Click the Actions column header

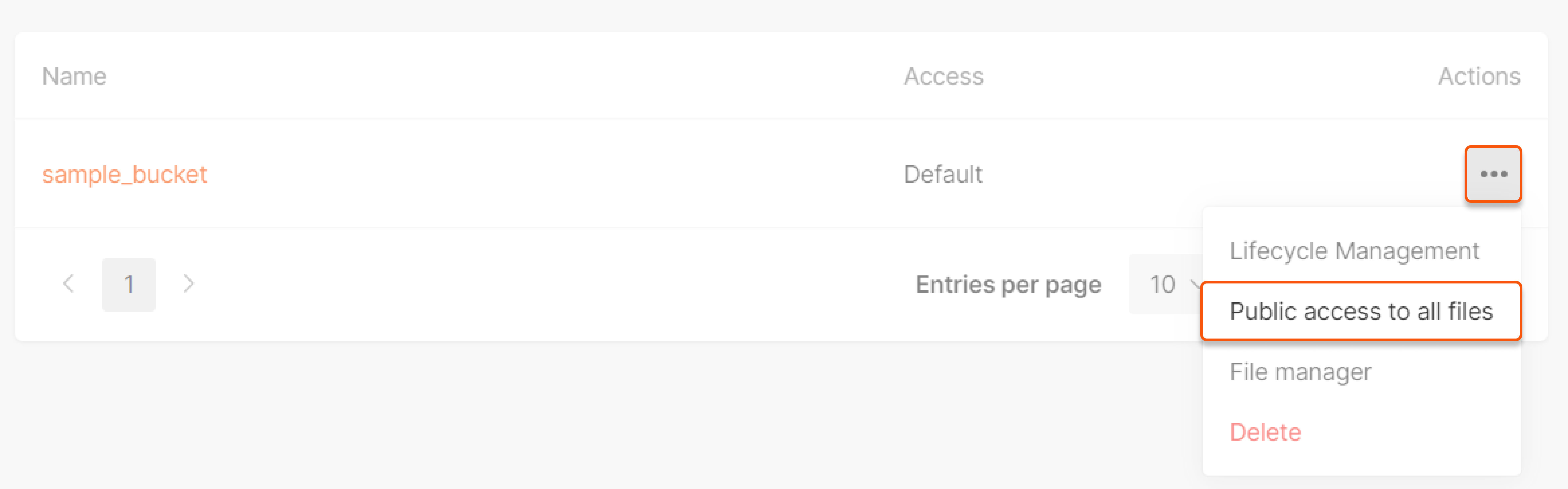pyautogui.click(x=1480, y=76)
